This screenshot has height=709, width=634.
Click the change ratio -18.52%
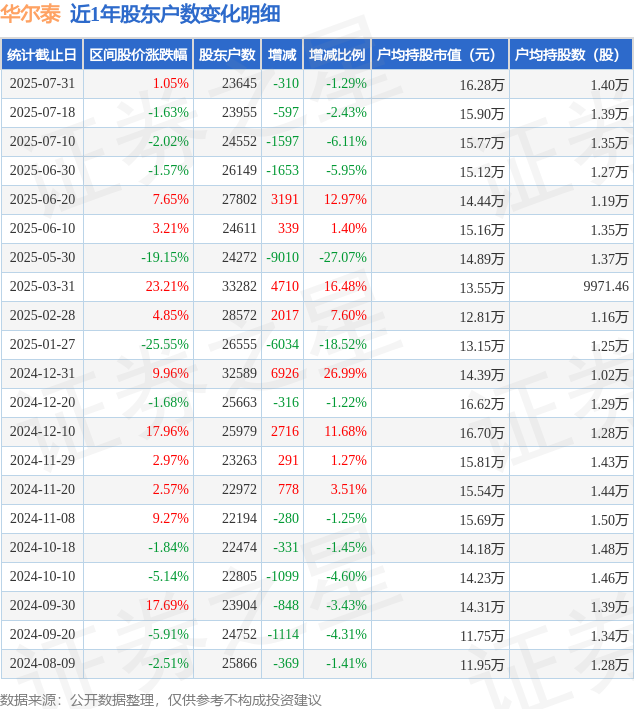tap(343, 344)
